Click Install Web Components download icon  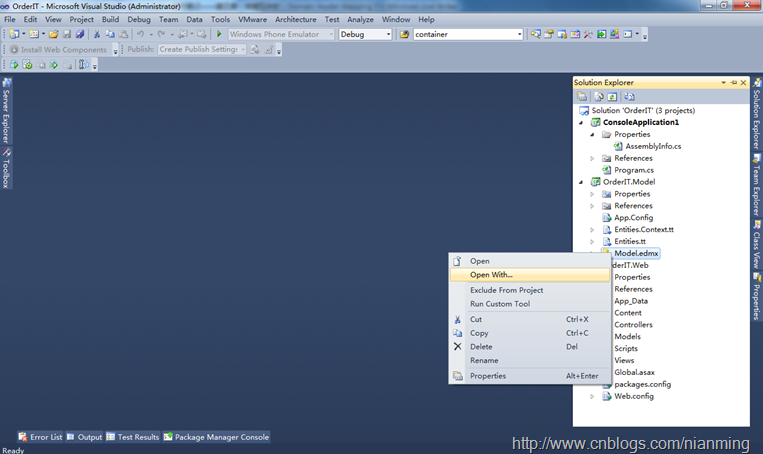point(14,50)
